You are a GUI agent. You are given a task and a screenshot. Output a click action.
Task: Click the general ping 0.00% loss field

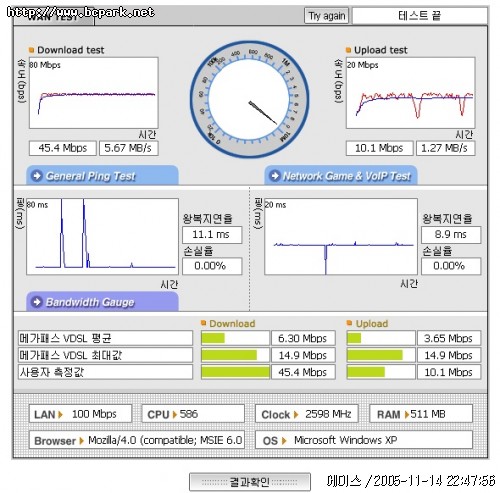pyautogui.click(x=212, y=266)
